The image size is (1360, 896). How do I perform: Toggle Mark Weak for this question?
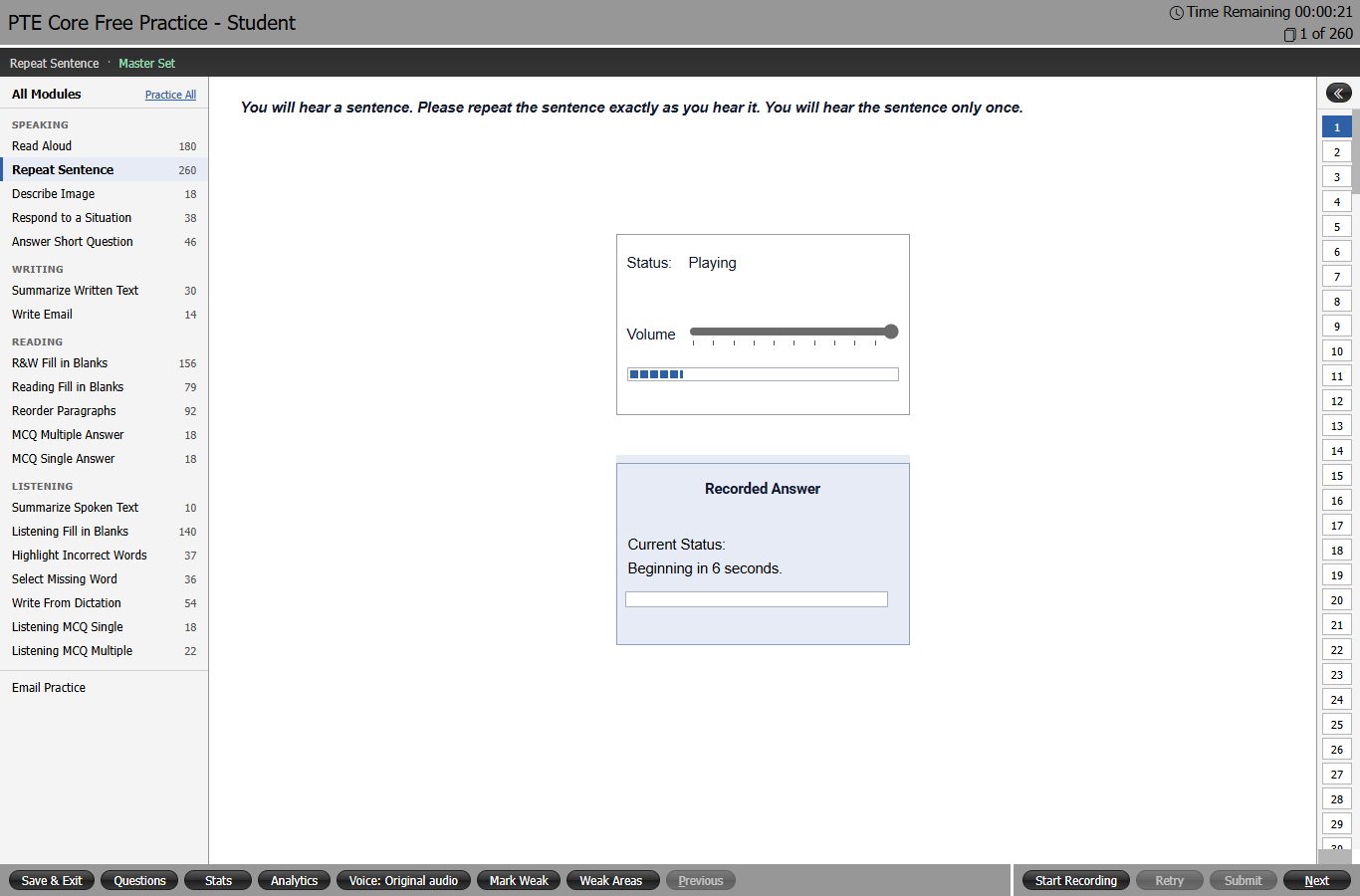point(519,881)
